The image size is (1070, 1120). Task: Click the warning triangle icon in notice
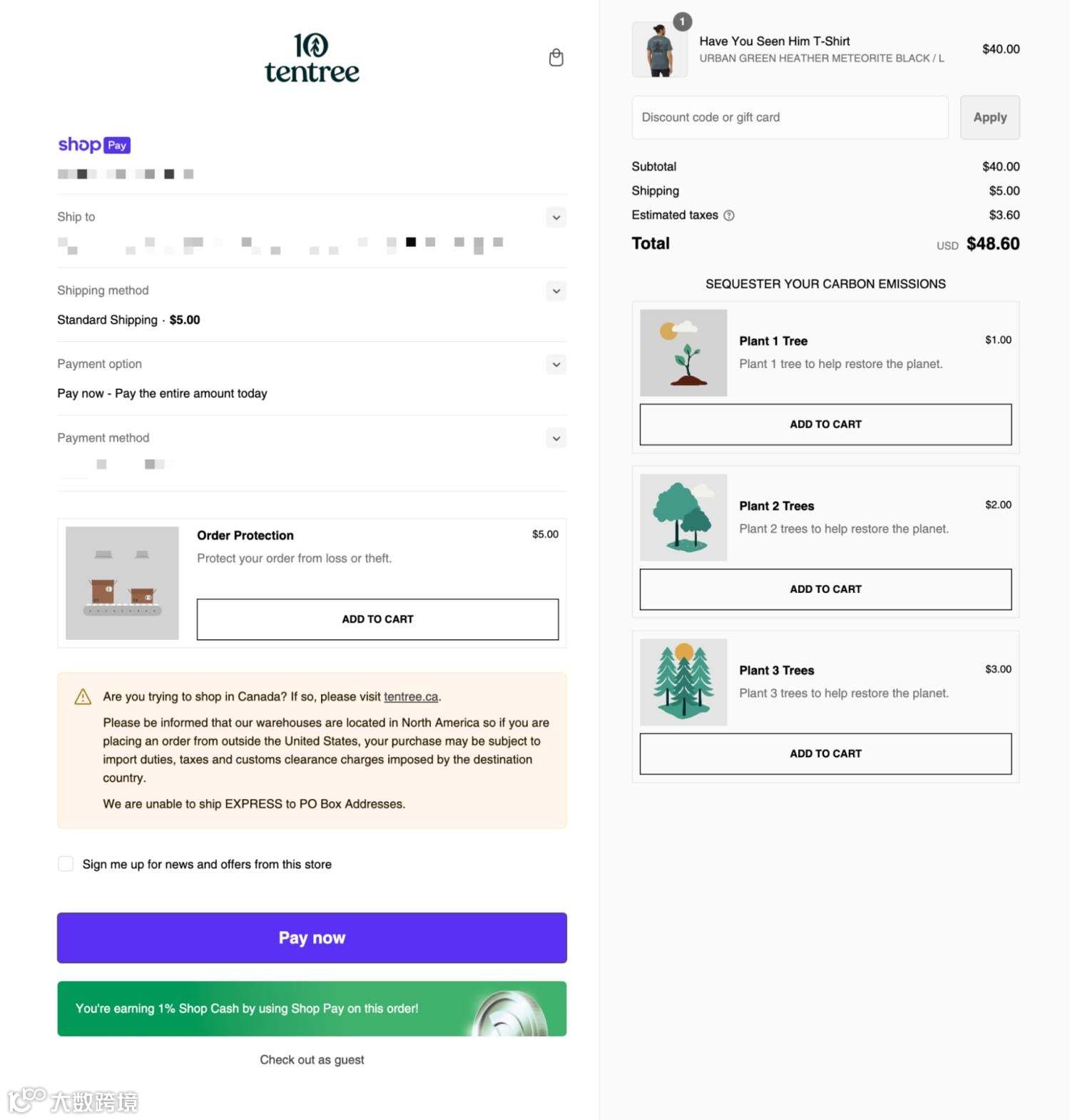(x=83, y=696)
